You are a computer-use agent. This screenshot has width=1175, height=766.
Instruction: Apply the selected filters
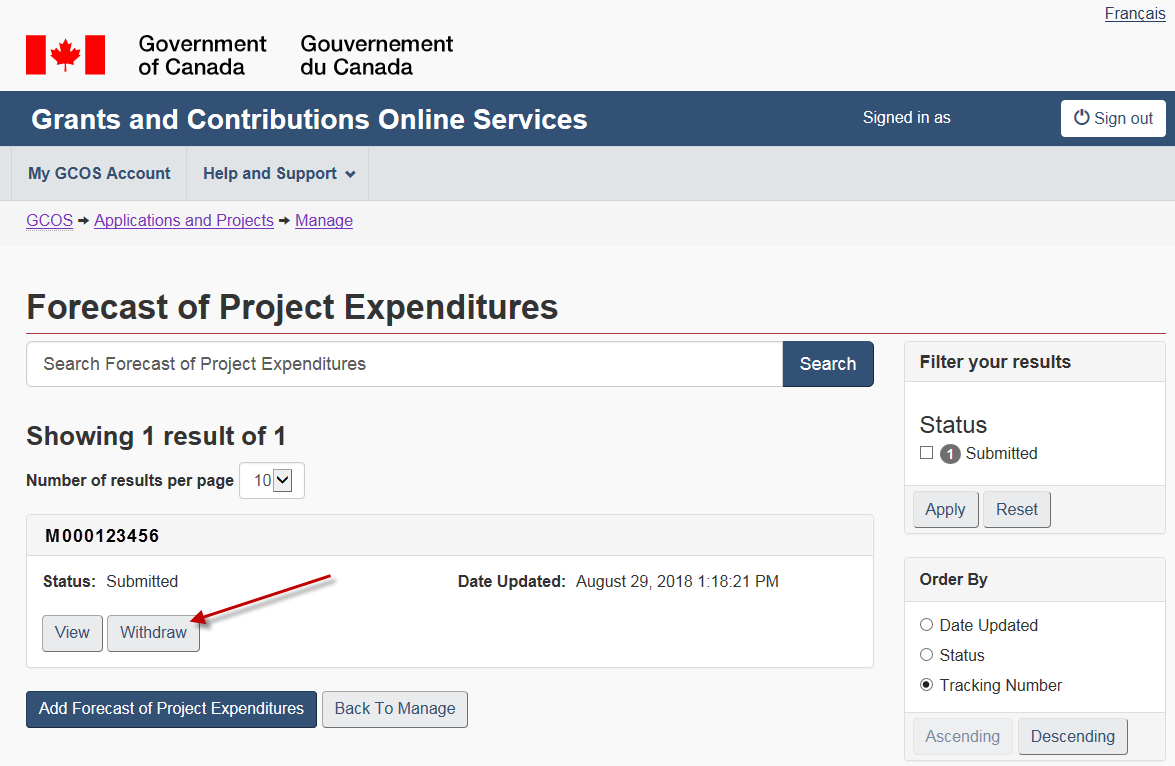point(945,510)
